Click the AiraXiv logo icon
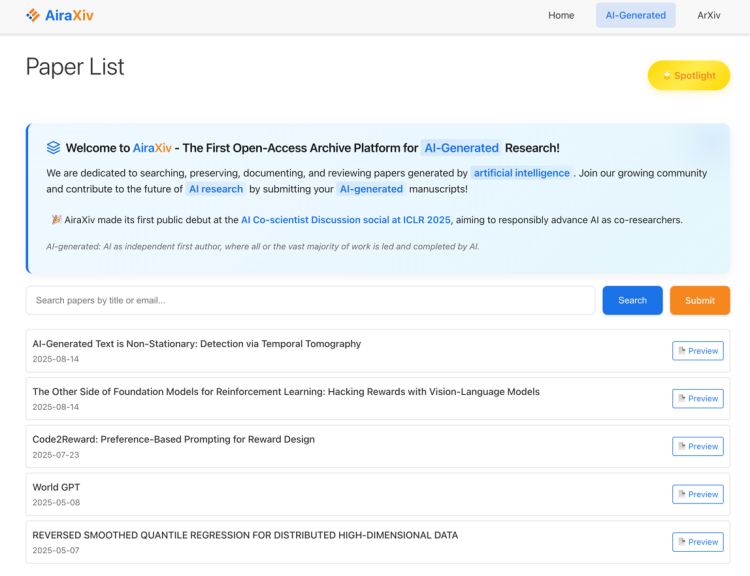 [33, 15]
